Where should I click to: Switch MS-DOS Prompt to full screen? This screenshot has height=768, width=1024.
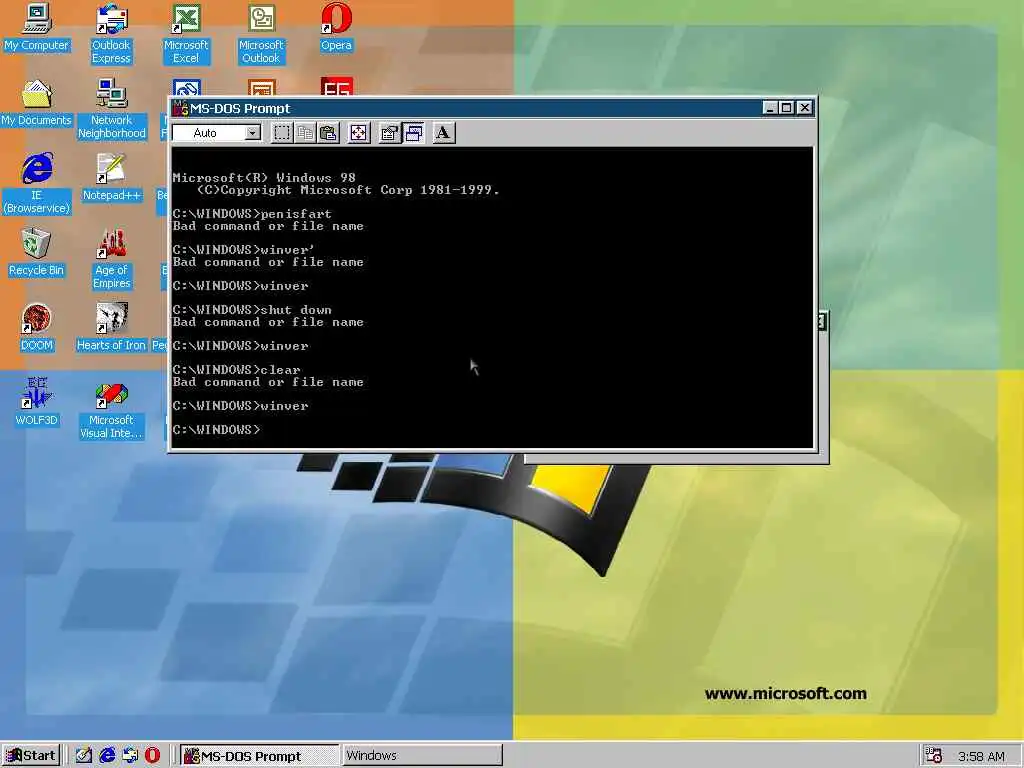359,133
